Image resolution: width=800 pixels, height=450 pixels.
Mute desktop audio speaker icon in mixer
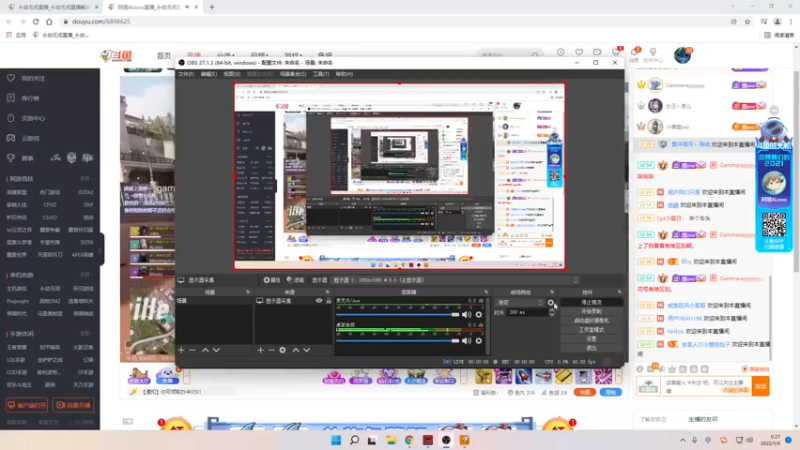[x=466, y=341]
